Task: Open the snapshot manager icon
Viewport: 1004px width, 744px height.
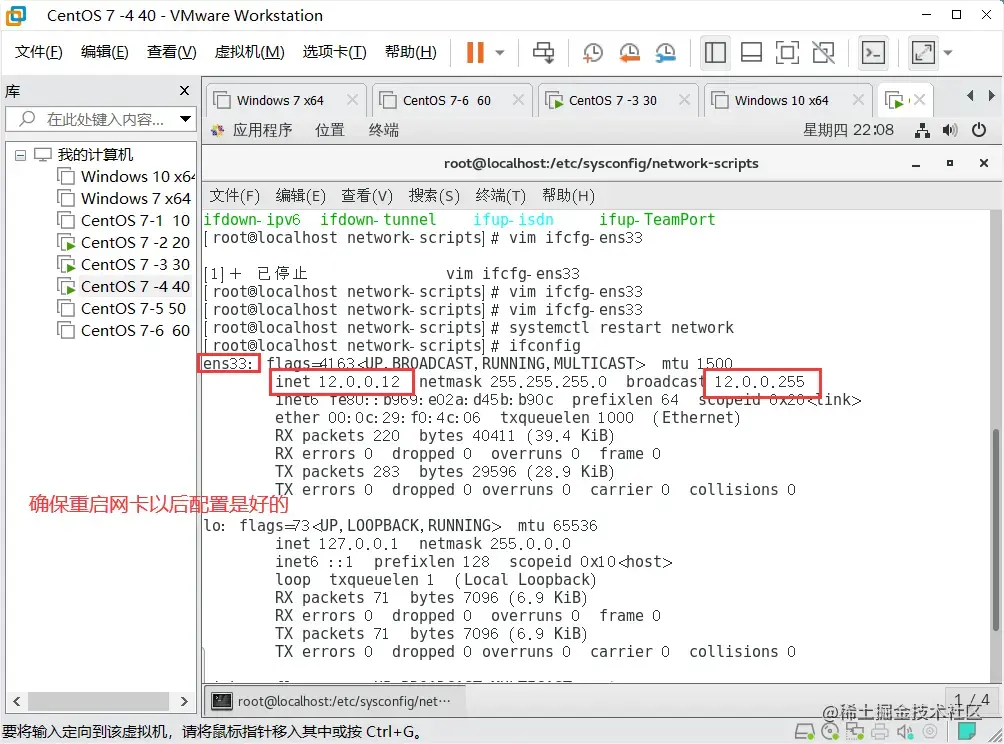Action: [x=666, y=53]
